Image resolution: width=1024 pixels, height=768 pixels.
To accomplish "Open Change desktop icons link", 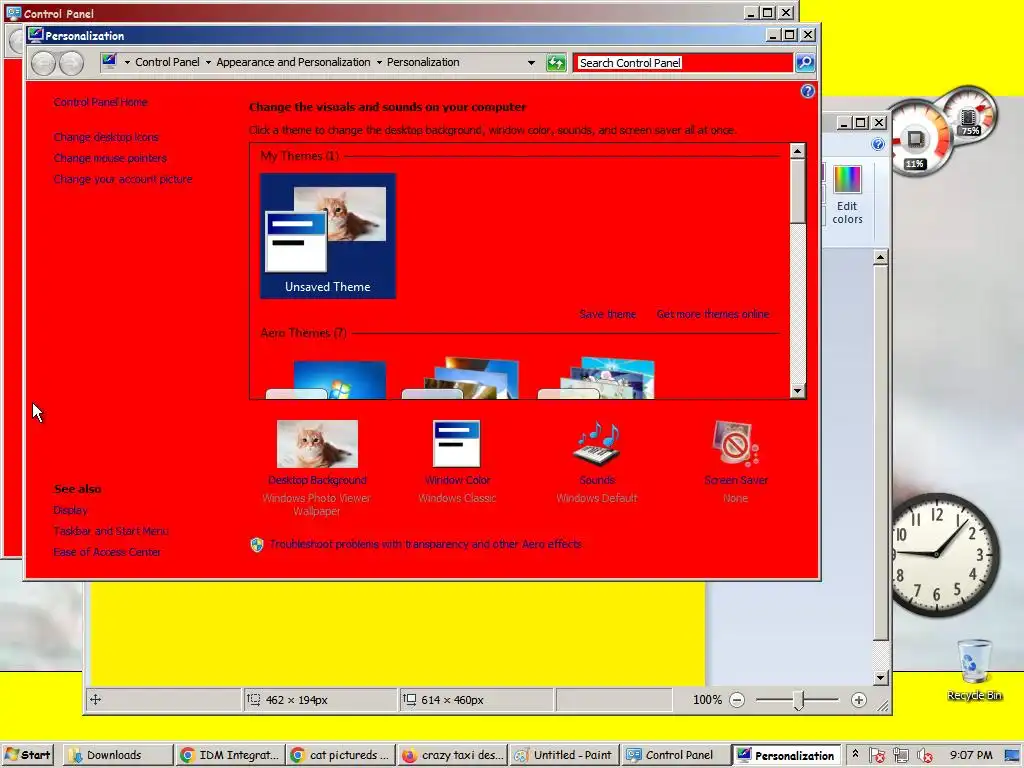I will pyautogui.click(x=106, y=137).
